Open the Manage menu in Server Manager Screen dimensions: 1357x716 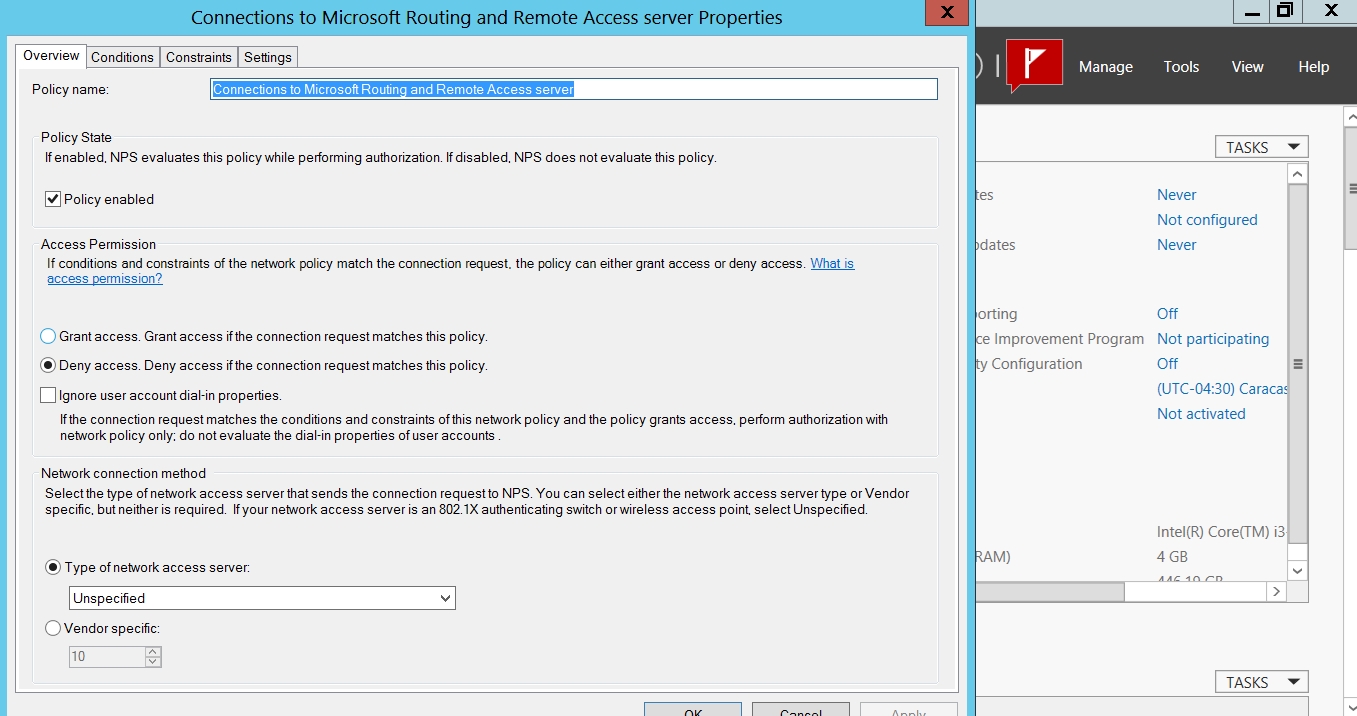[x=1105, y=67]
